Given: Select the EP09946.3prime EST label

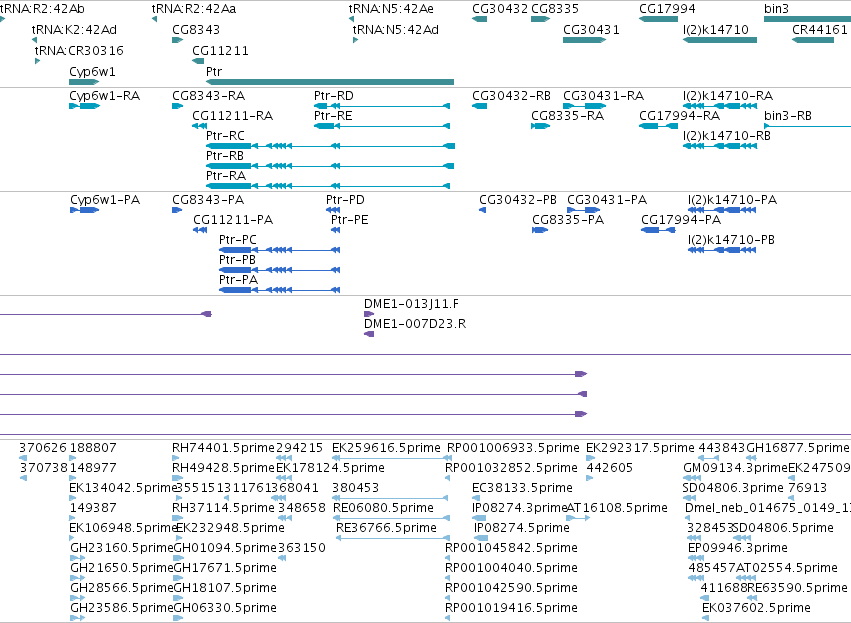Looking at the screenshot, I should click(738, 548).
